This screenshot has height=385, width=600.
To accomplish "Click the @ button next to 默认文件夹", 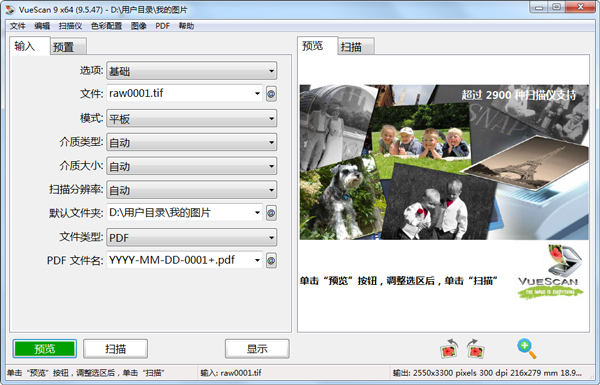I will [271, 213].
